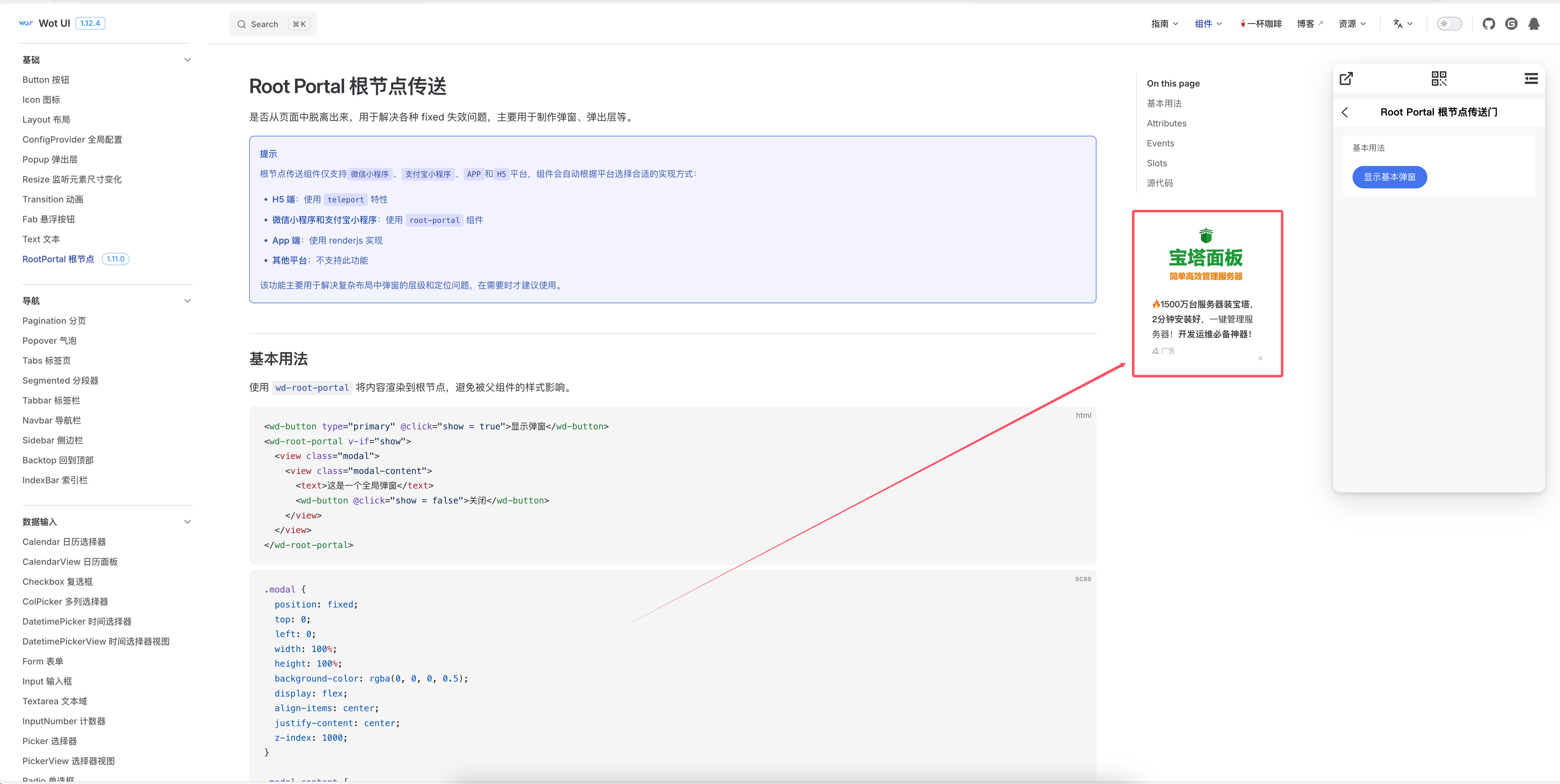
Task: Focus the Search box
Action: pos(273,24)
